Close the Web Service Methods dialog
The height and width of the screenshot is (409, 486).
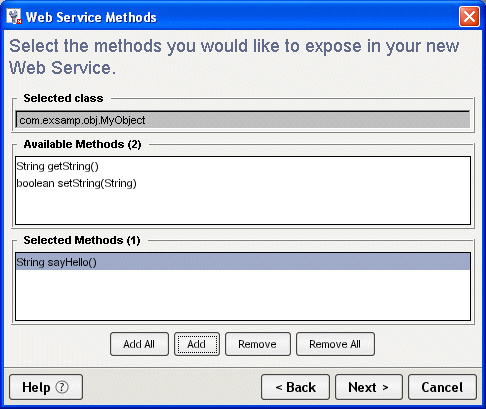[x=469, y=16]
